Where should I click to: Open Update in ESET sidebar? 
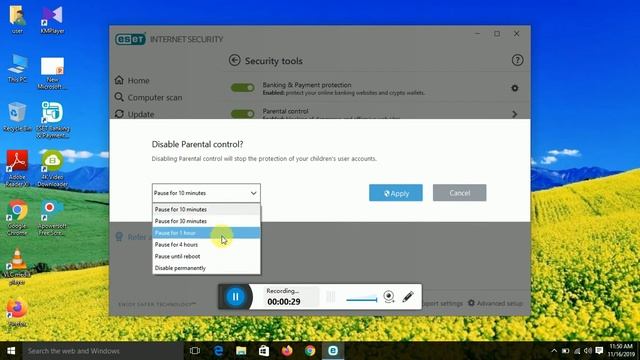(x=135, y=114)
